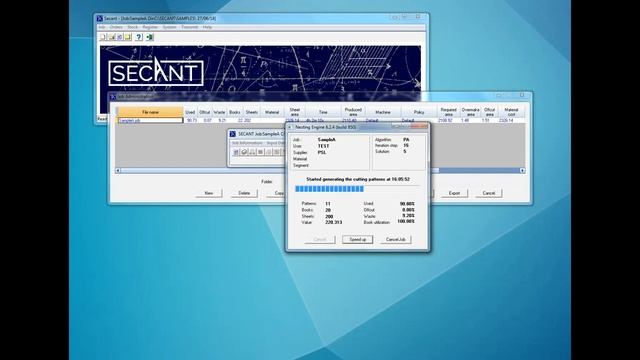640x360 pixels.
Task: Click Export button in Job Administration
Action: [454, 193]
